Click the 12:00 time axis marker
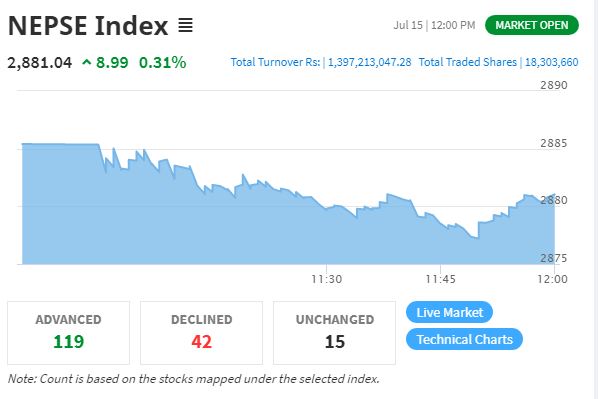The height and width of the screenshot is (399, 598). click(x=552, y=279)
